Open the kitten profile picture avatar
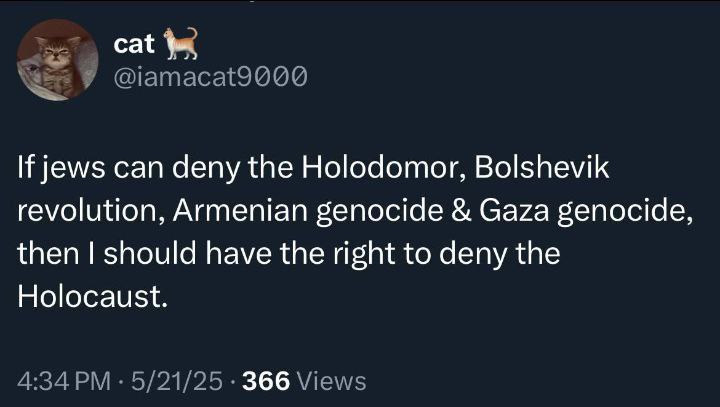The image size is (720, 407). coord(57,60)
